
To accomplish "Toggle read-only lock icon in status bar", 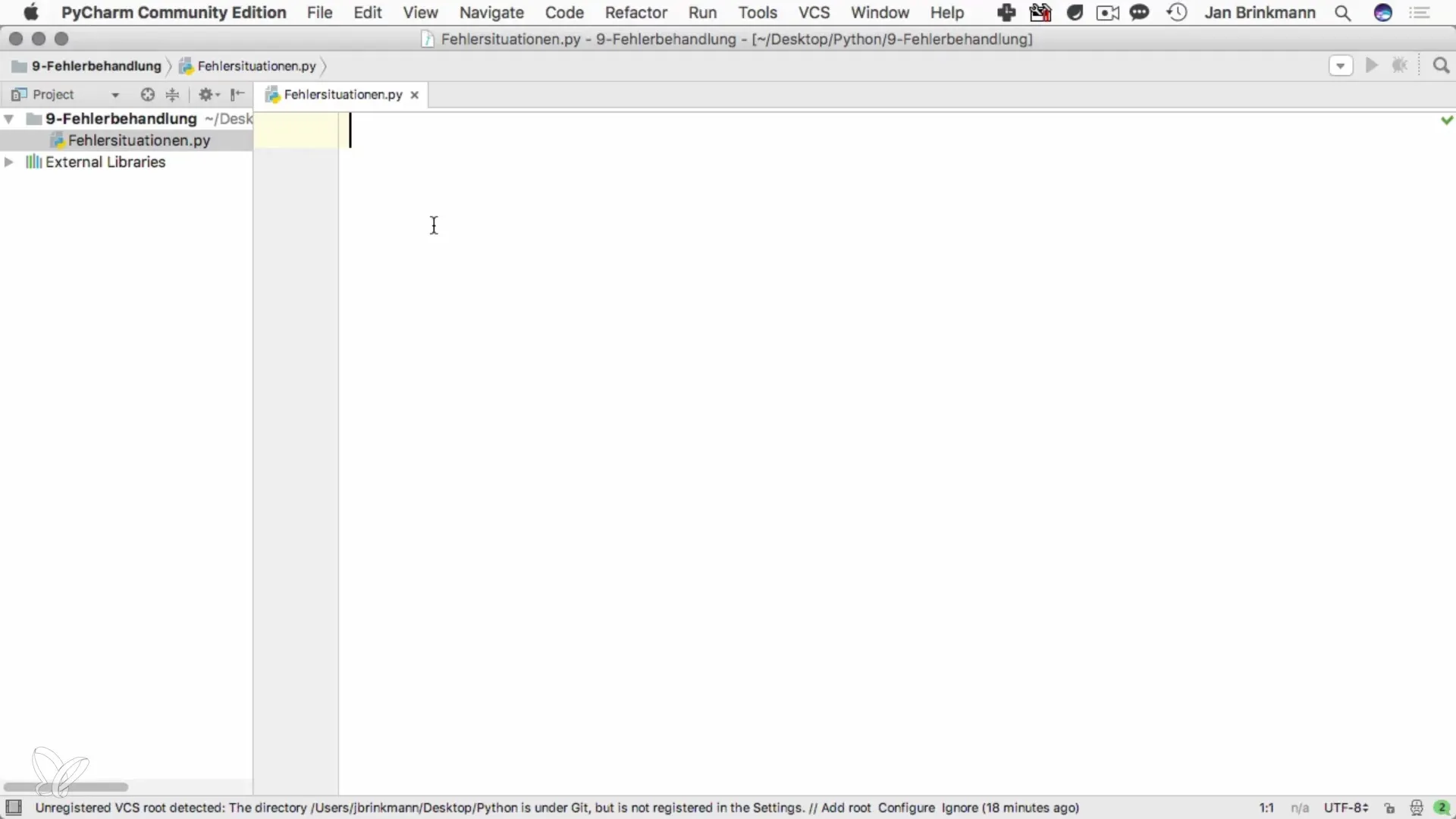I will 1389,808.
